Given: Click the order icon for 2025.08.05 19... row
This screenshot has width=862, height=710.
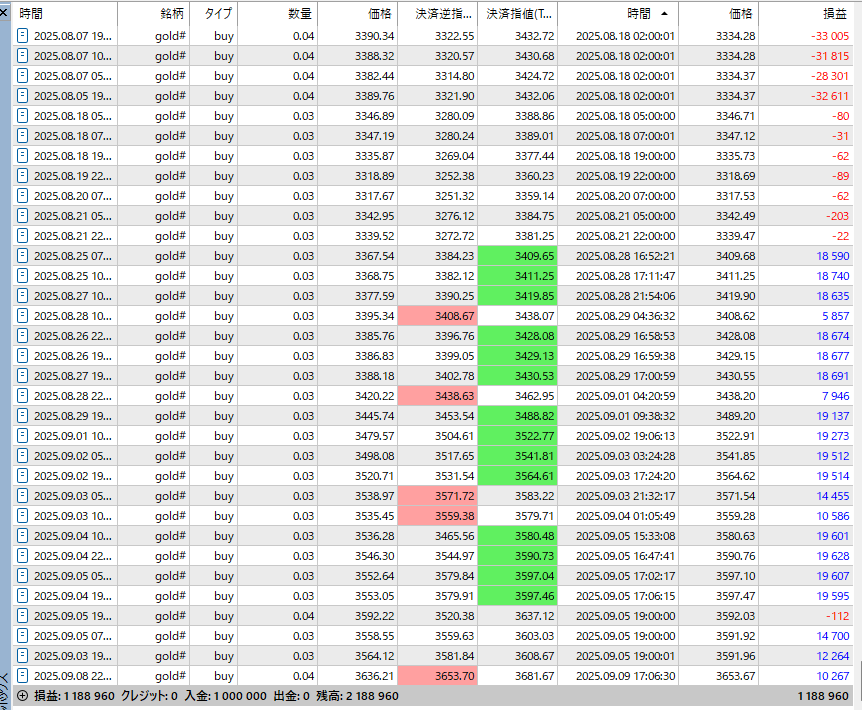Looking at the screenshot, I should click(23, 96).
